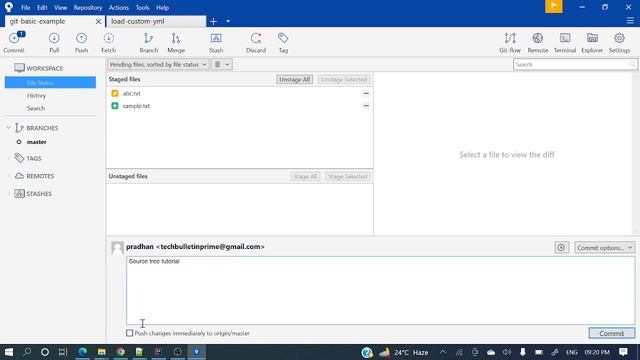Open the taskbar notification center
The height and width of the screenshot is (360, 640).
(623, 352)
